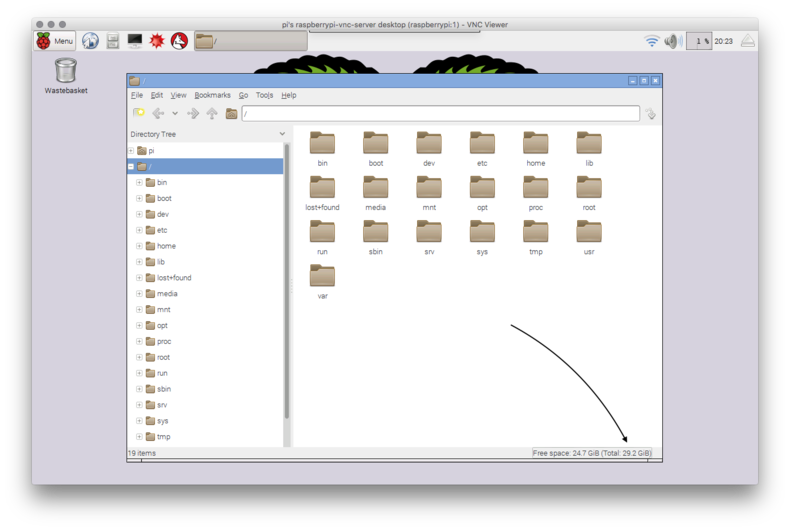The image size is (790, 530).
Task: Open the back history dropdown arrow
Action: [x=175, y=114]
